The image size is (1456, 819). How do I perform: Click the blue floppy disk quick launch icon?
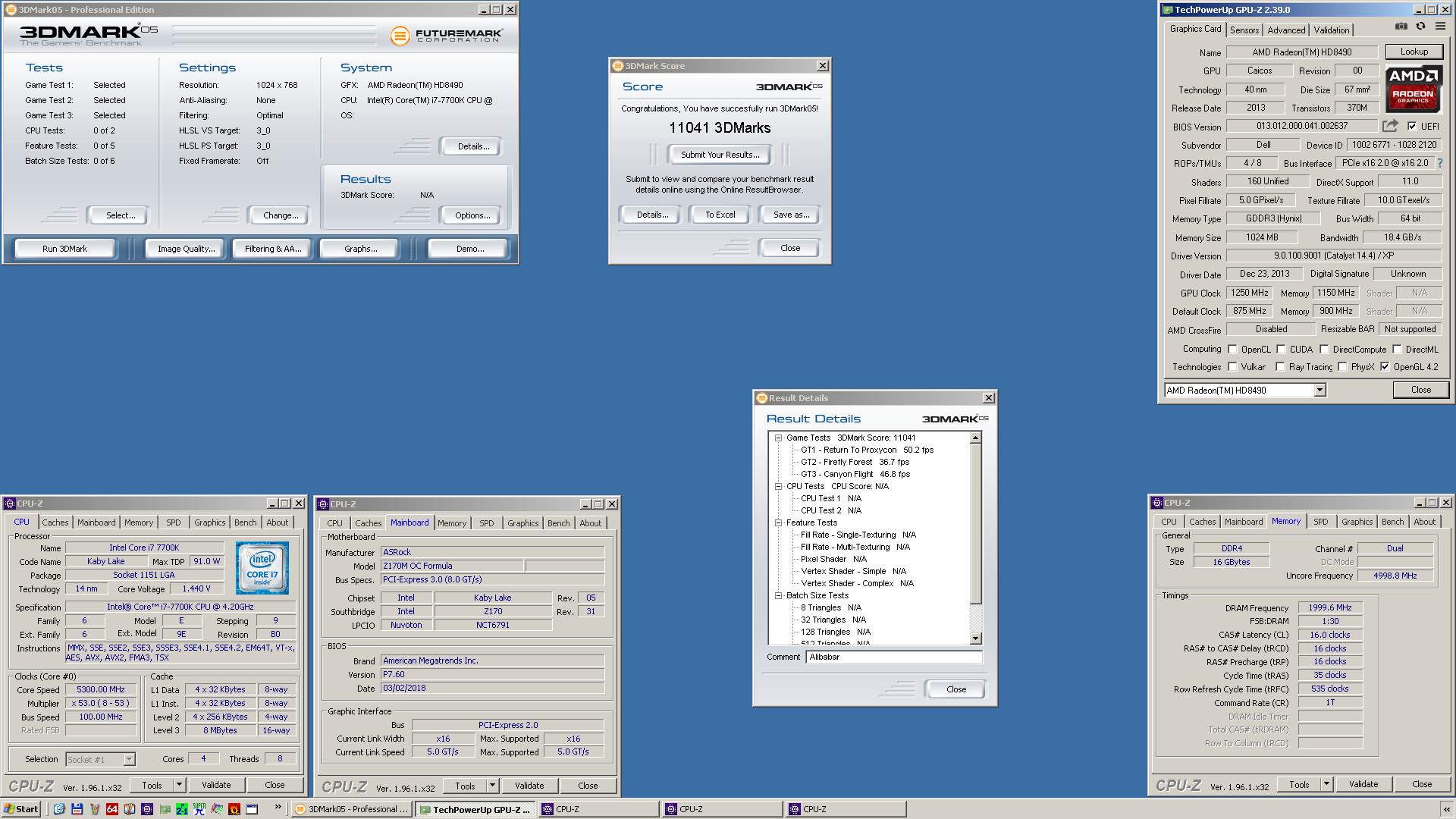(x=77, y=809)
